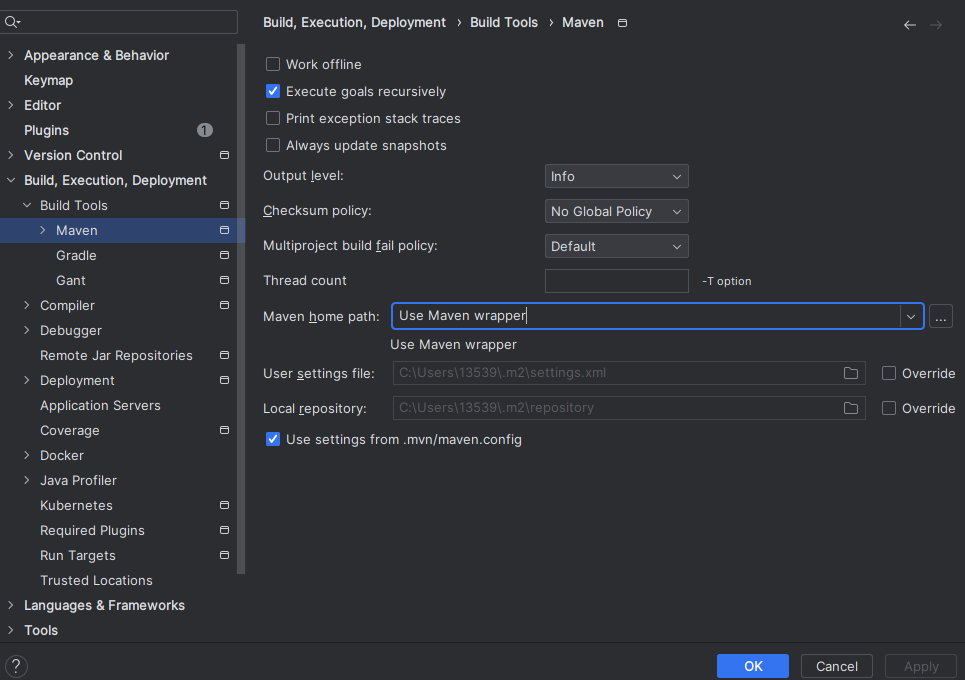Open the Output level dropdown
The height and width of the screenshot is (680, 965).
pos(617,176)
